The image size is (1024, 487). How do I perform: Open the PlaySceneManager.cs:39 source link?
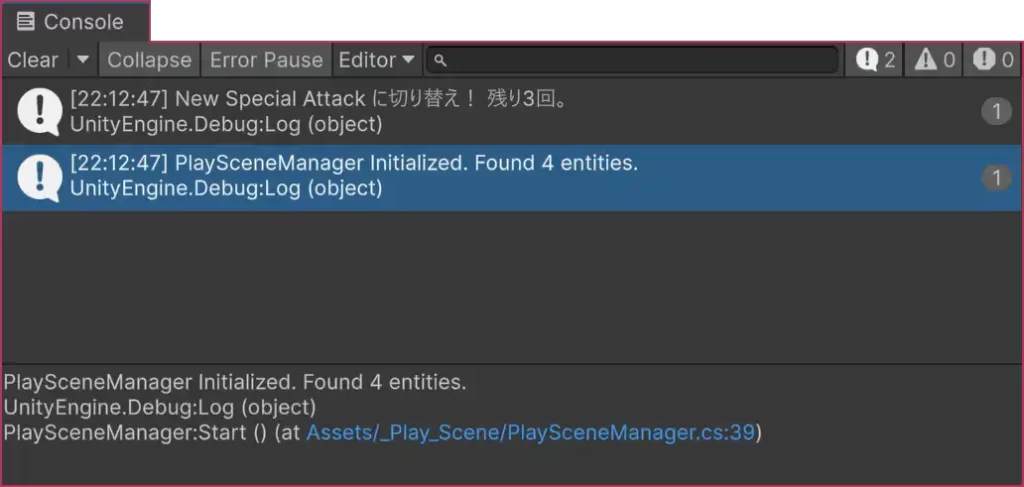coord(530,432)
